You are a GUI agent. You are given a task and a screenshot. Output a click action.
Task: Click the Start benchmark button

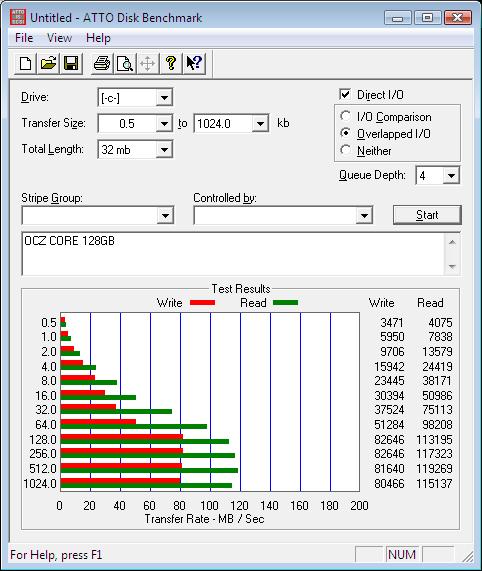(427, 215)
